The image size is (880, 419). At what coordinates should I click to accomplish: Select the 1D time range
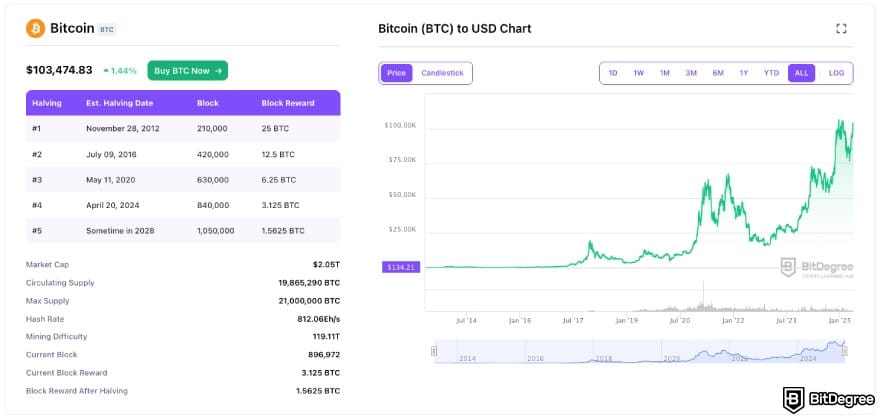coord(613,73)
